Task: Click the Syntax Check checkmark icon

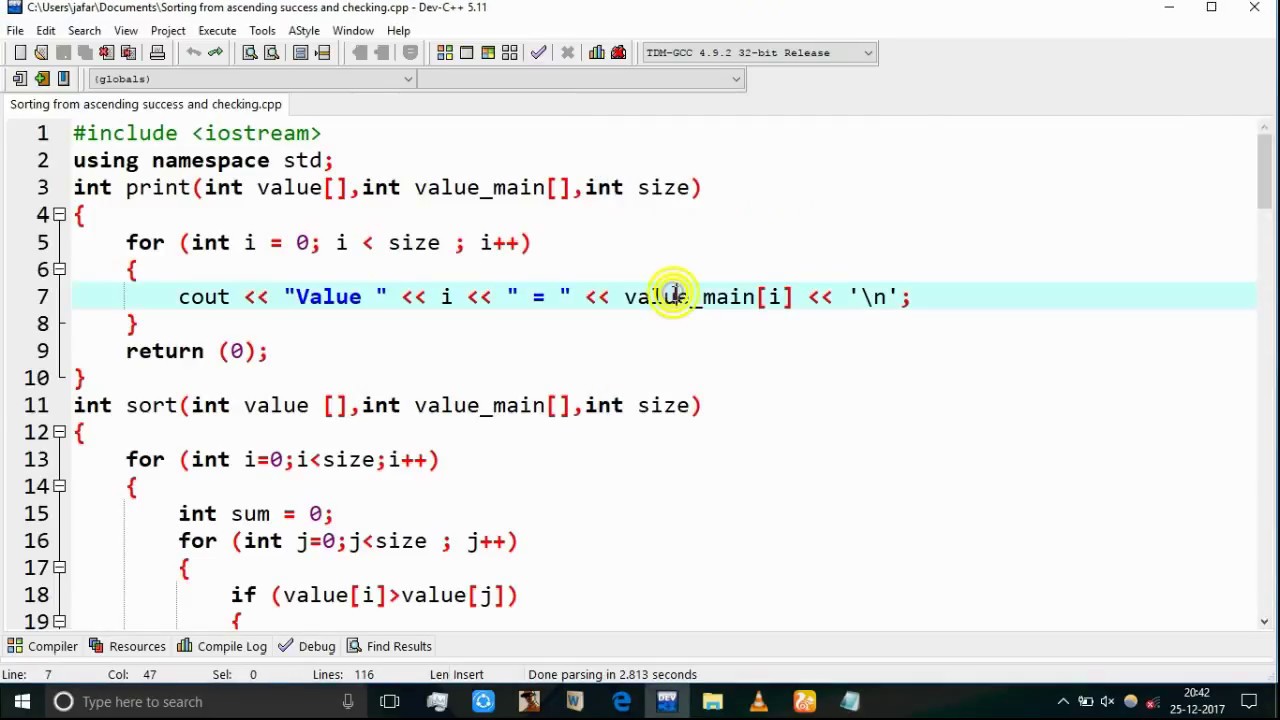Action: coord(539,53)
